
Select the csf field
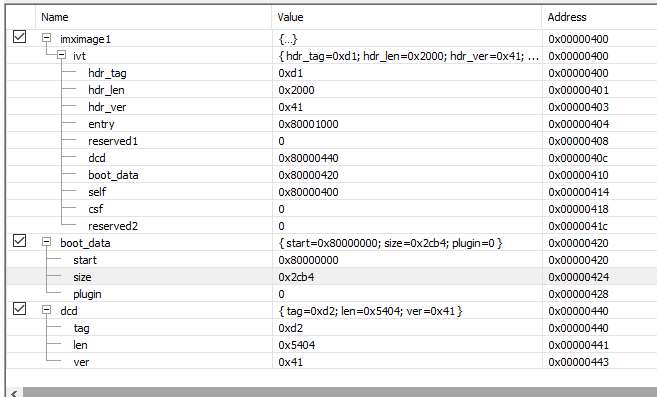point(96,209)
